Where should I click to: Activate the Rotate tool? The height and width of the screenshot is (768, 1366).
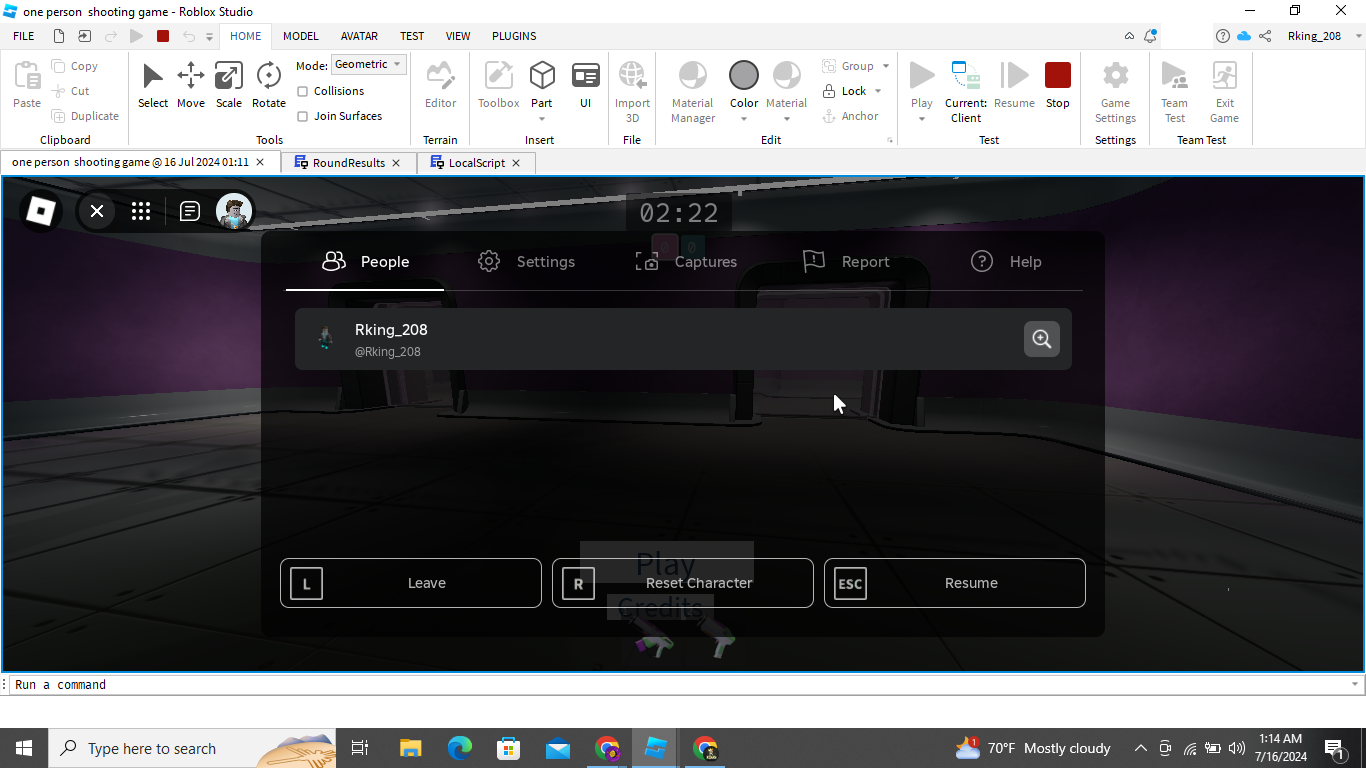coord(268,85)
